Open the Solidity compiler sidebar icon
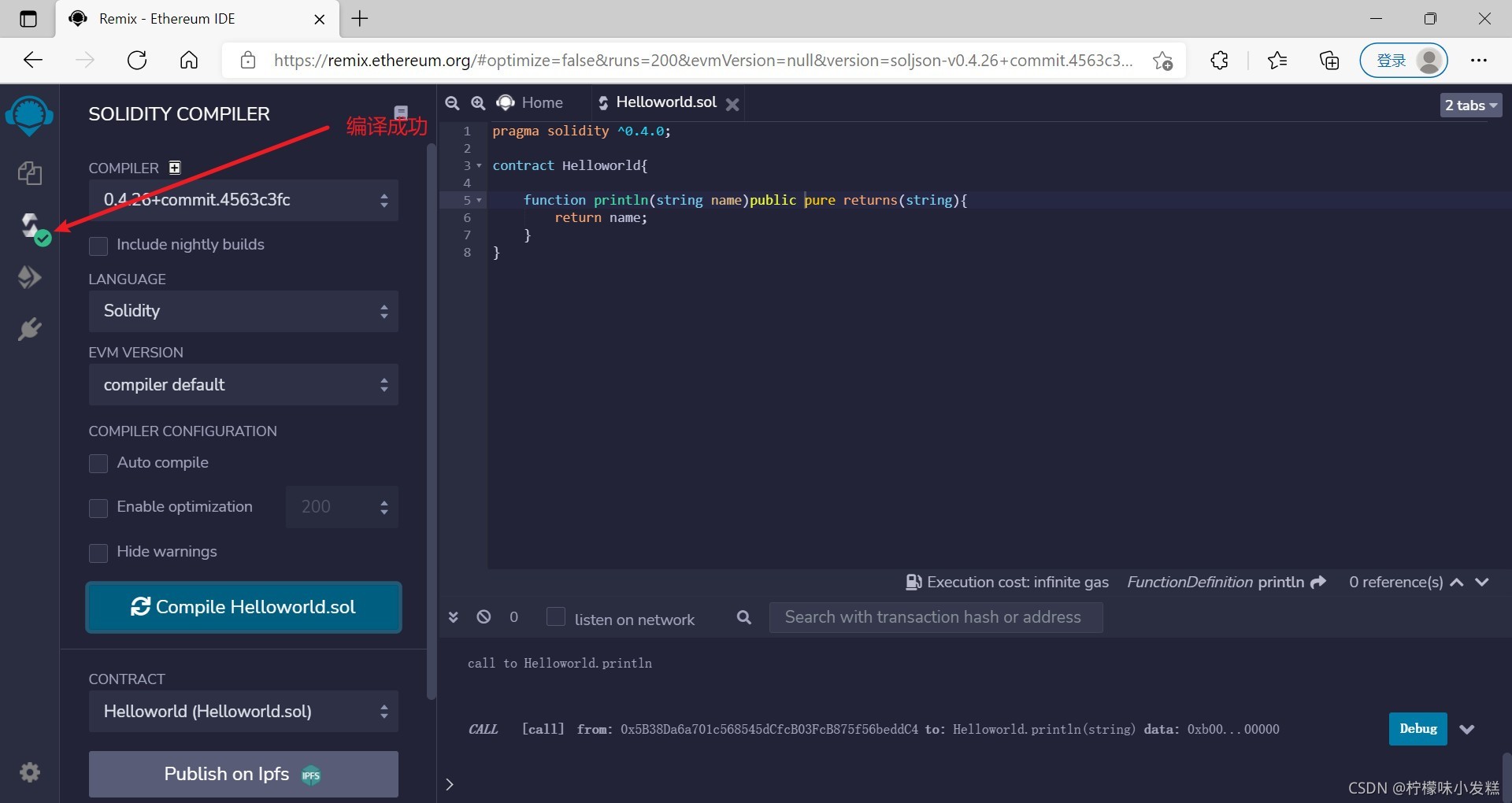The height and width of the screenshot is (803, 1512). click(x=31, y=226)
